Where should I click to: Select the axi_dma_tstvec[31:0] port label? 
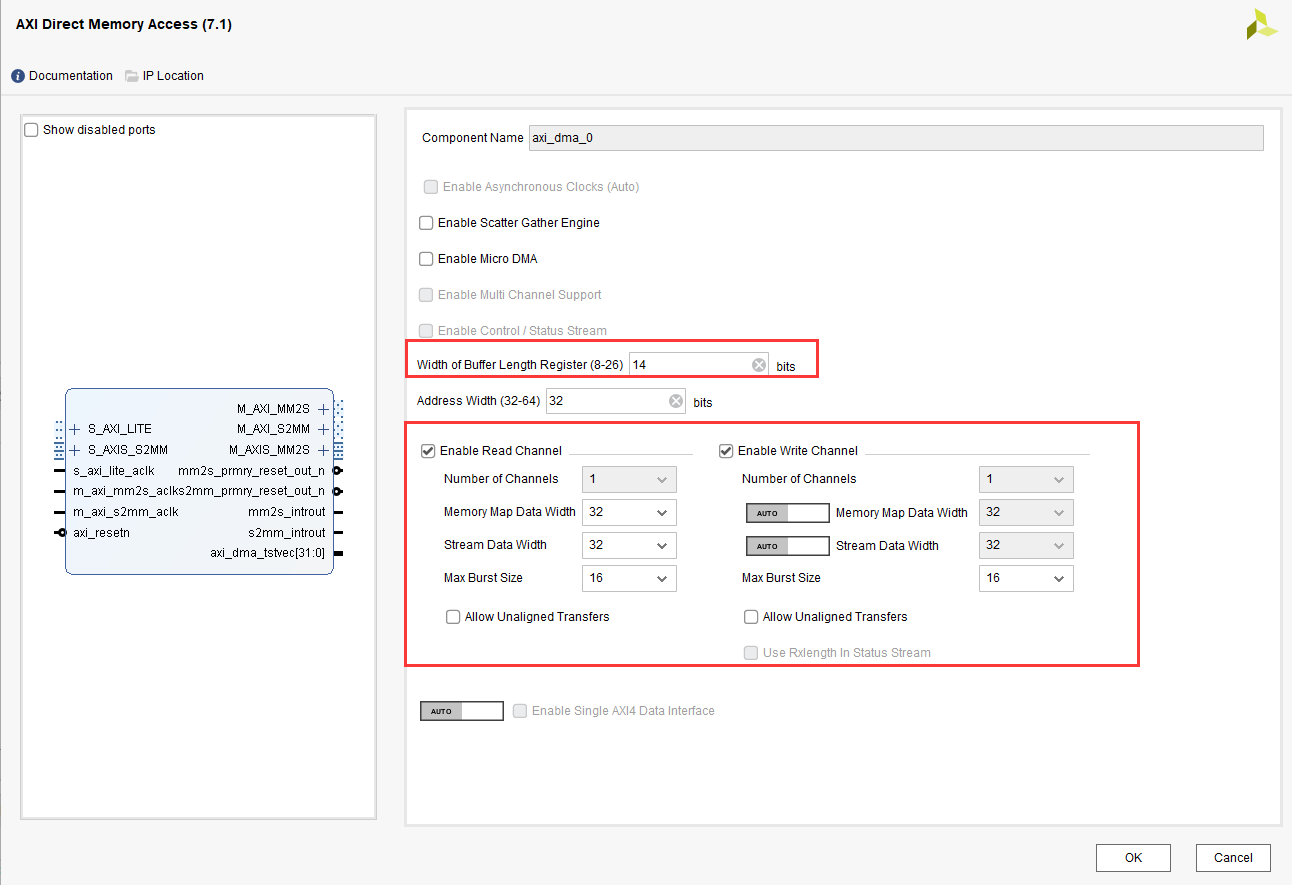(267, 553)
